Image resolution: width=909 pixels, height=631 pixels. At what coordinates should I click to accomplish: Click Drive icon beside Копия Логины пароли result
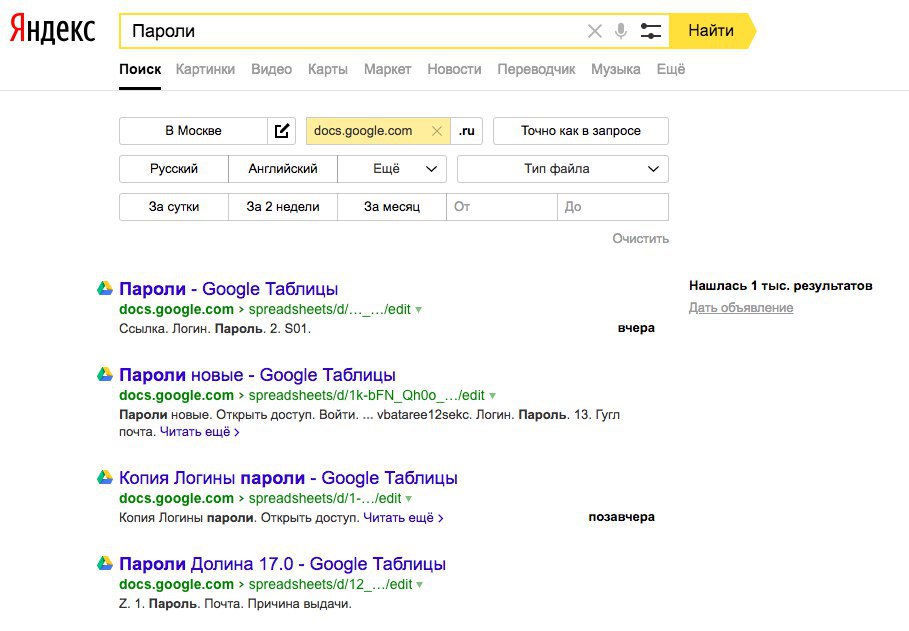point(105,477)
